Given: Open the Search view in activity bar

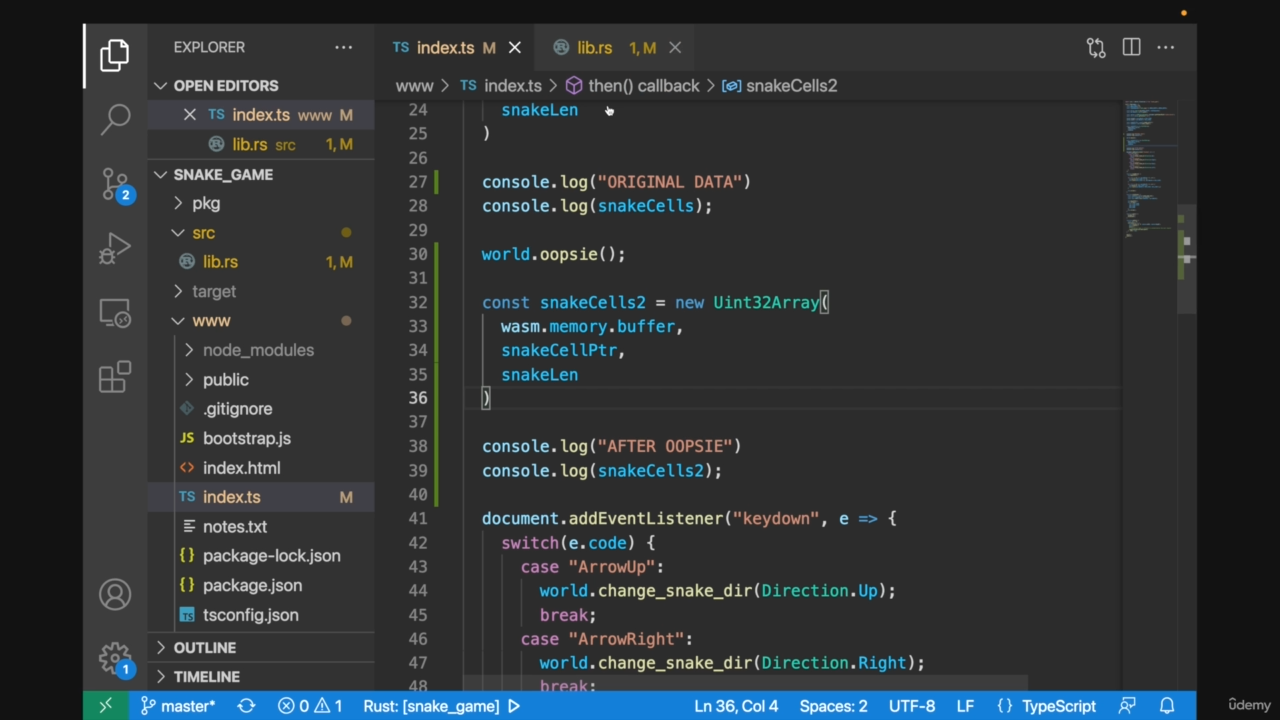Looking at the screenshot, I should [115, 119].
